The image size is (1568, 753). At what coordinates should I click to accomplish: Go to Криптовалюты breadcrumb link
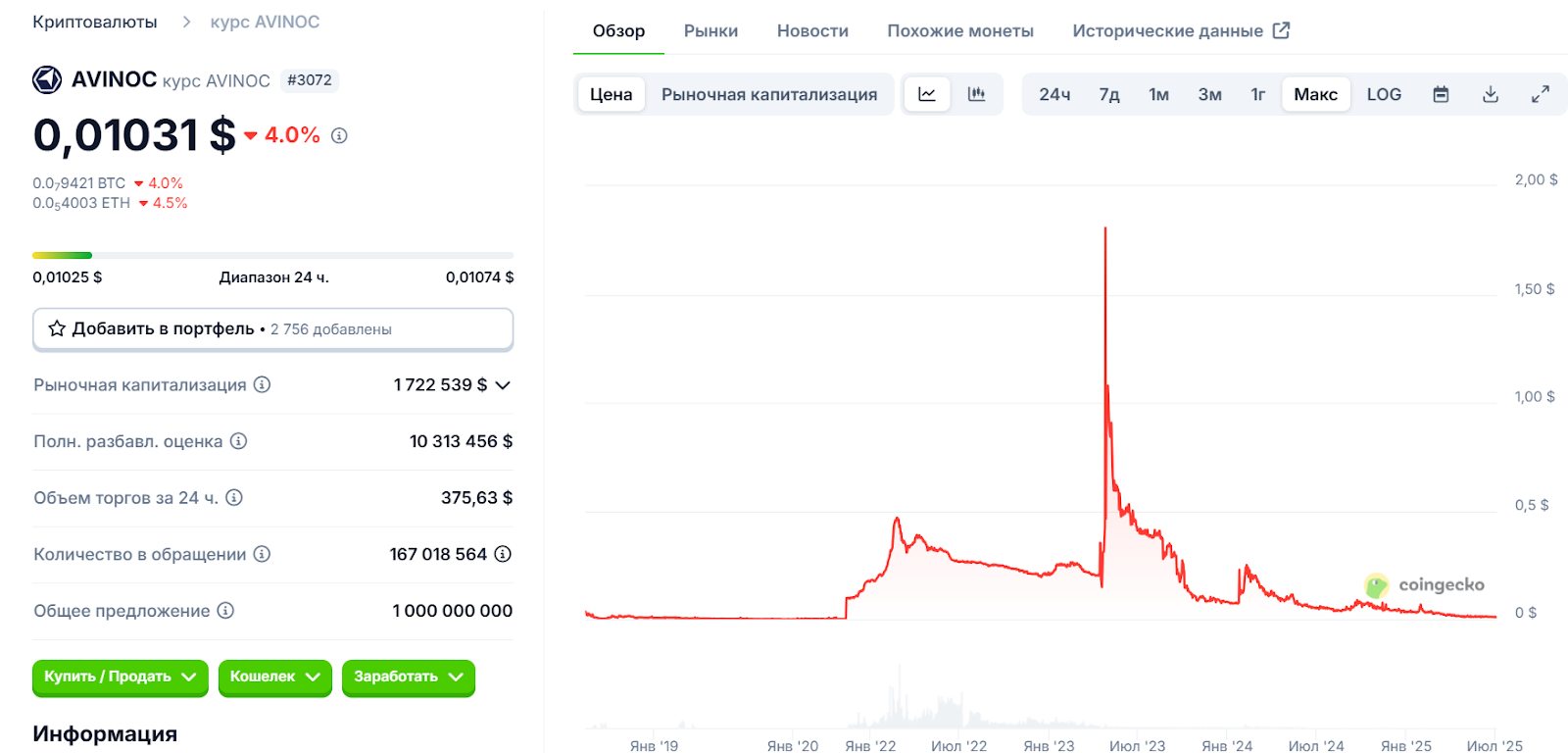click(95, 22)
